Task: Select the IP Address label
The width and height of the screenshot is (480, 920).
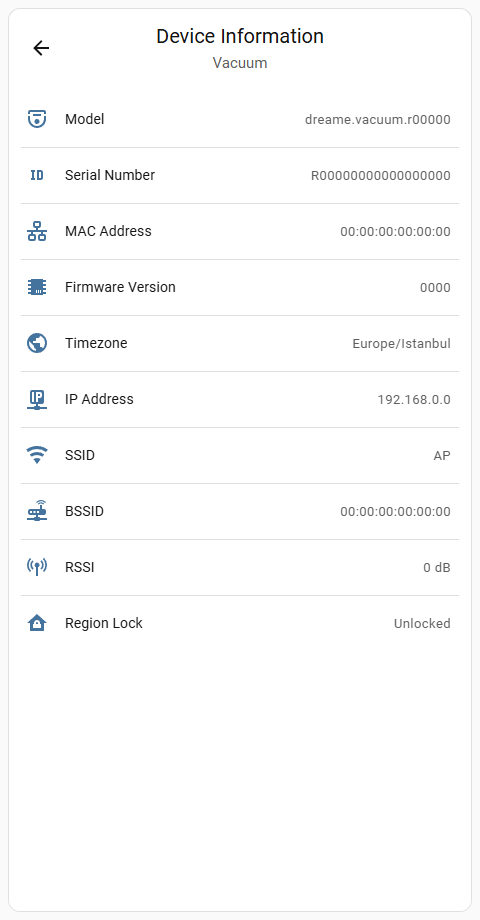Action: (x=99, y=399)
